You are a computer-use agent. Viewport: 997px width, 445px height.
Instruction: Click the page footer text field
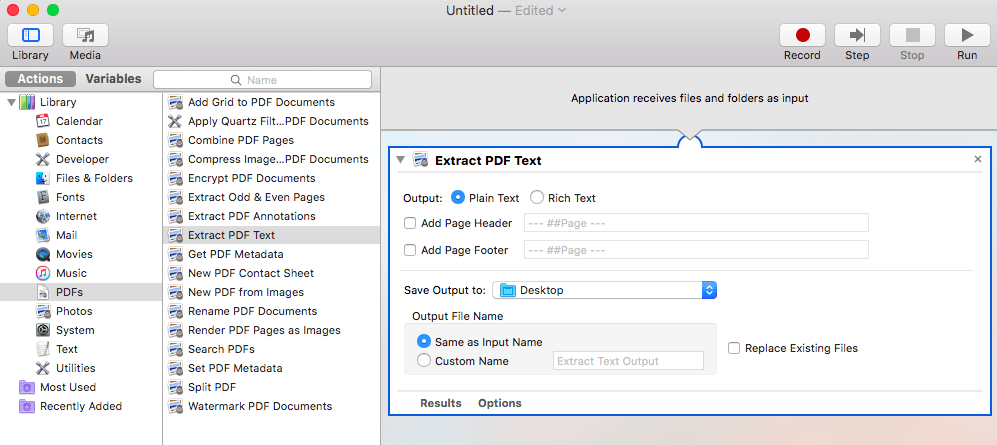click(x=696, y=250)
